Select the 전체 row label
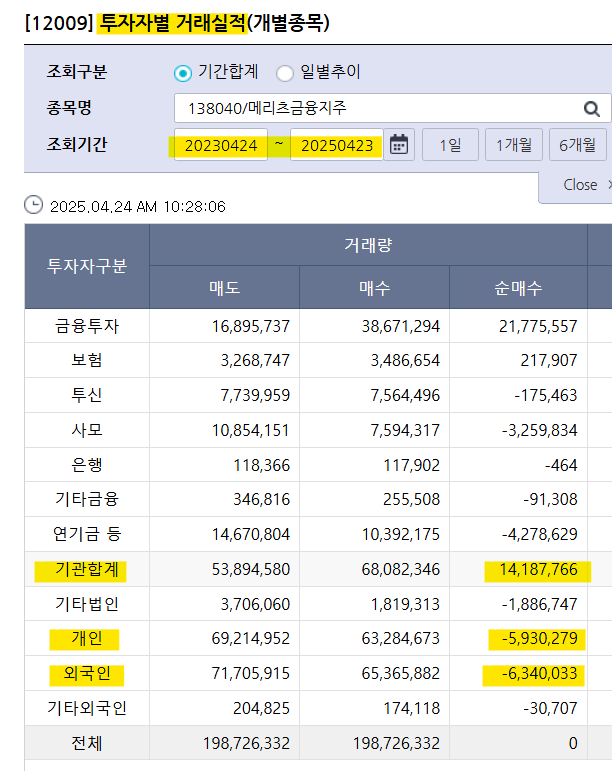This screenshot has width=612, height=771. (87, 743)
